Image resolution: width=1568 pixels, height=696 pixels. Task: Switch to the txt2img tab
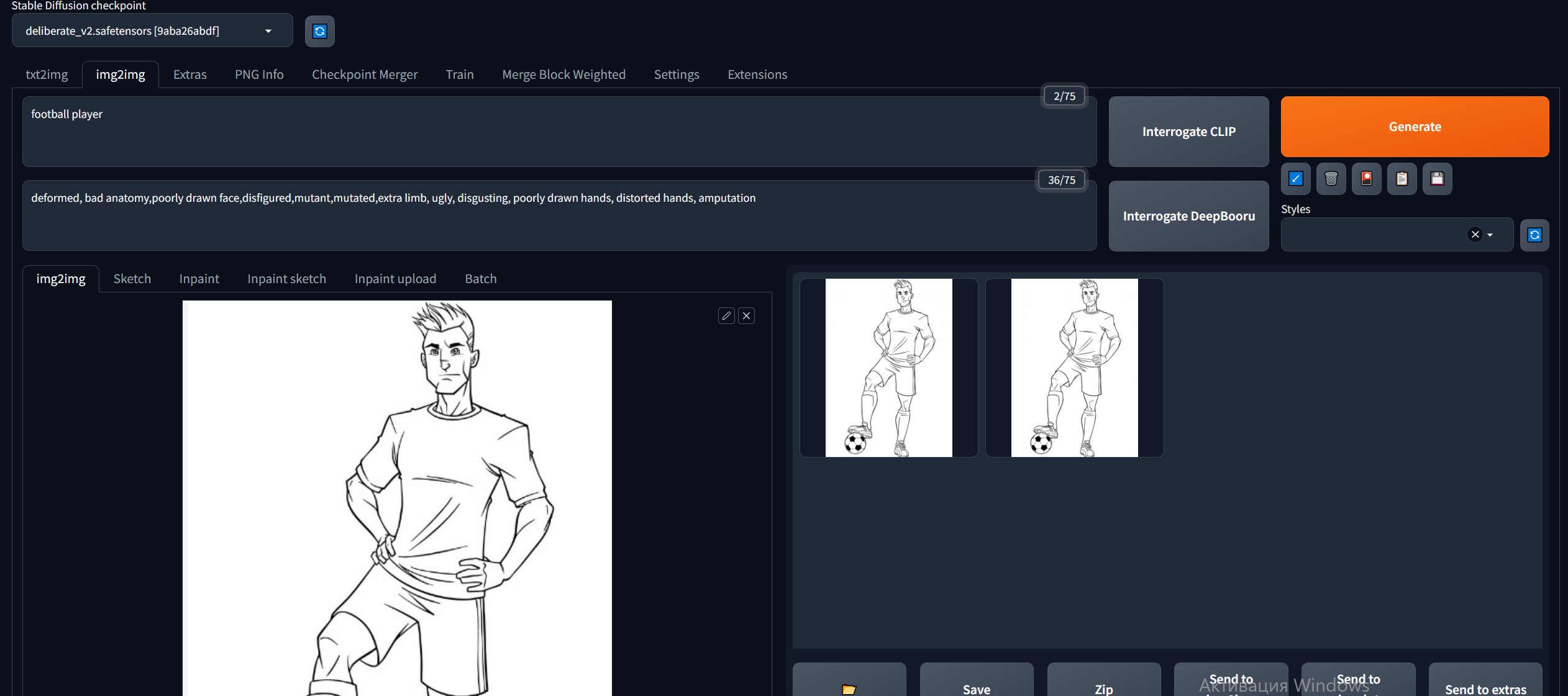47,75
